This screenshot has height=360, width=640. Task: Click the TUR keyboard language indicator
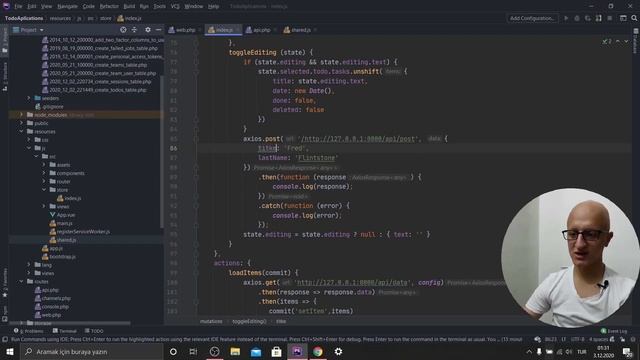pos(582,351)
